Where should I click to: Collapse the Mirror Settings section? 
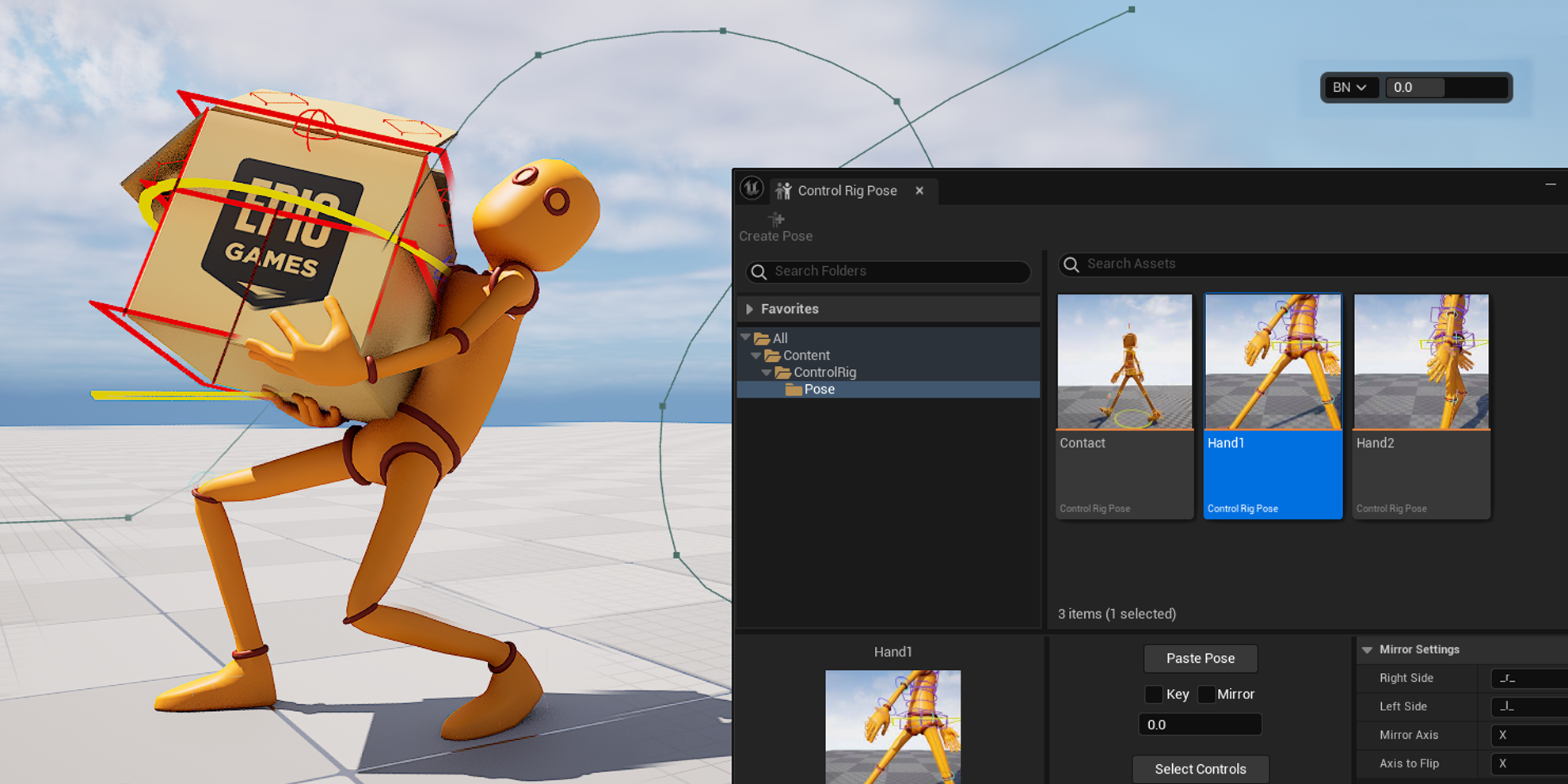pyautogui.click(x=1367, y=649)
